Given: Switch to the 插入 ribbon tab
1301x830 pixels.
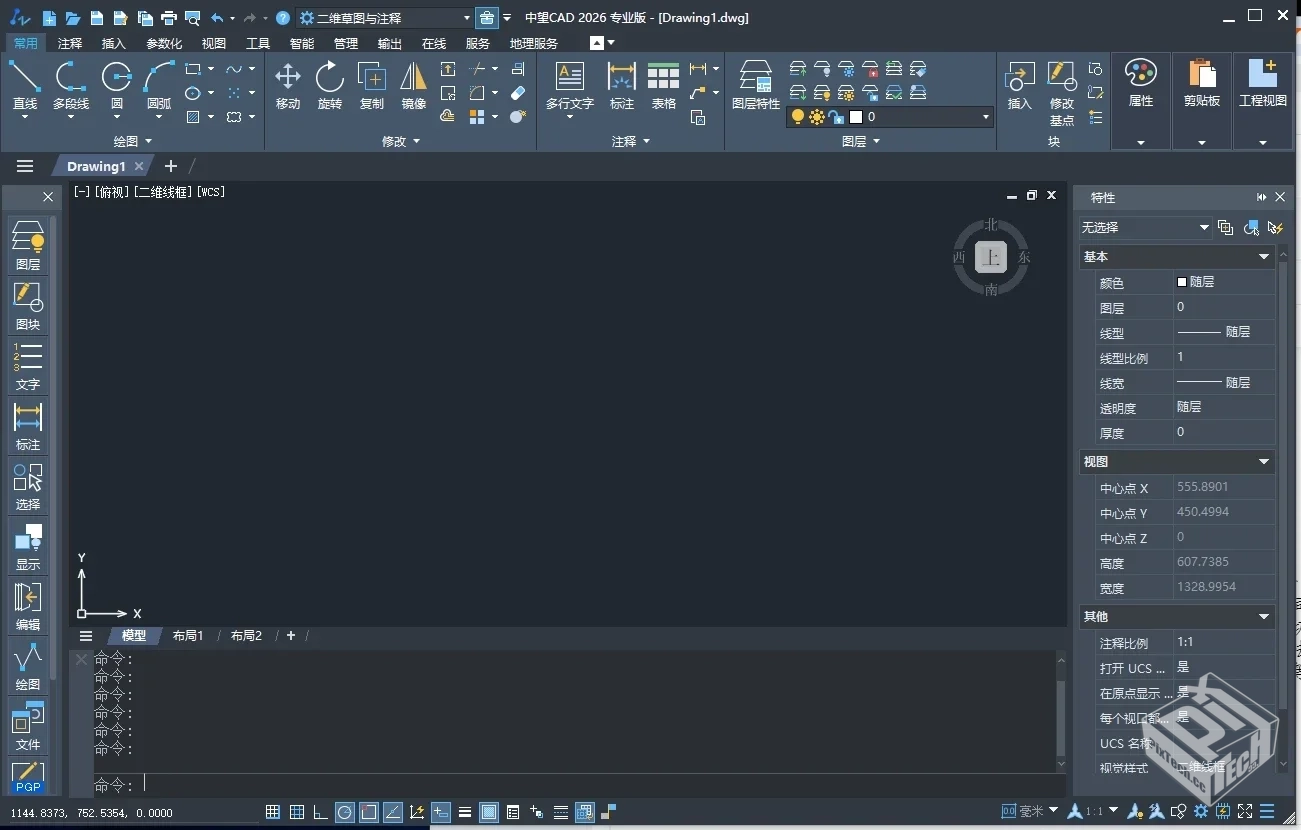Looking at the screenshot, I should [x=114, y=44].
